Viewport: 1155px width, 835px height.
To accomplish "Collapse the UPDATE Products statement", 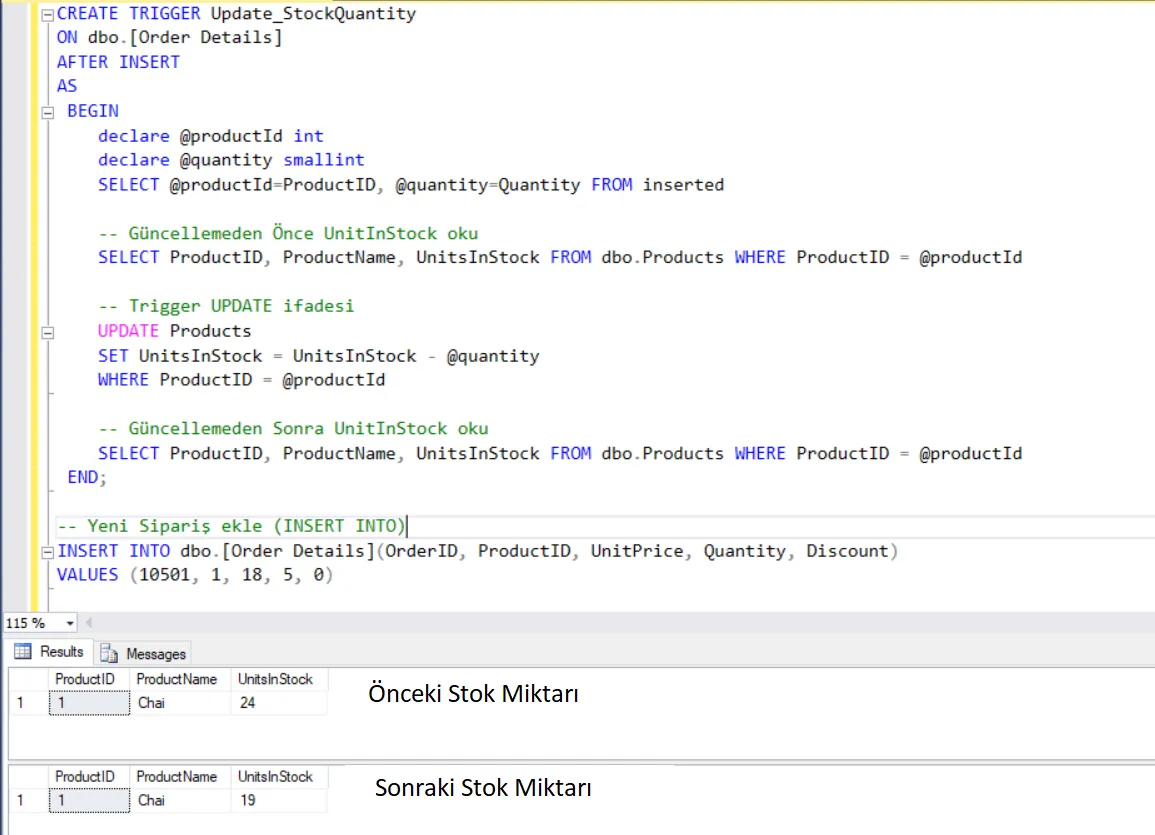I will [x=48, y=333].
